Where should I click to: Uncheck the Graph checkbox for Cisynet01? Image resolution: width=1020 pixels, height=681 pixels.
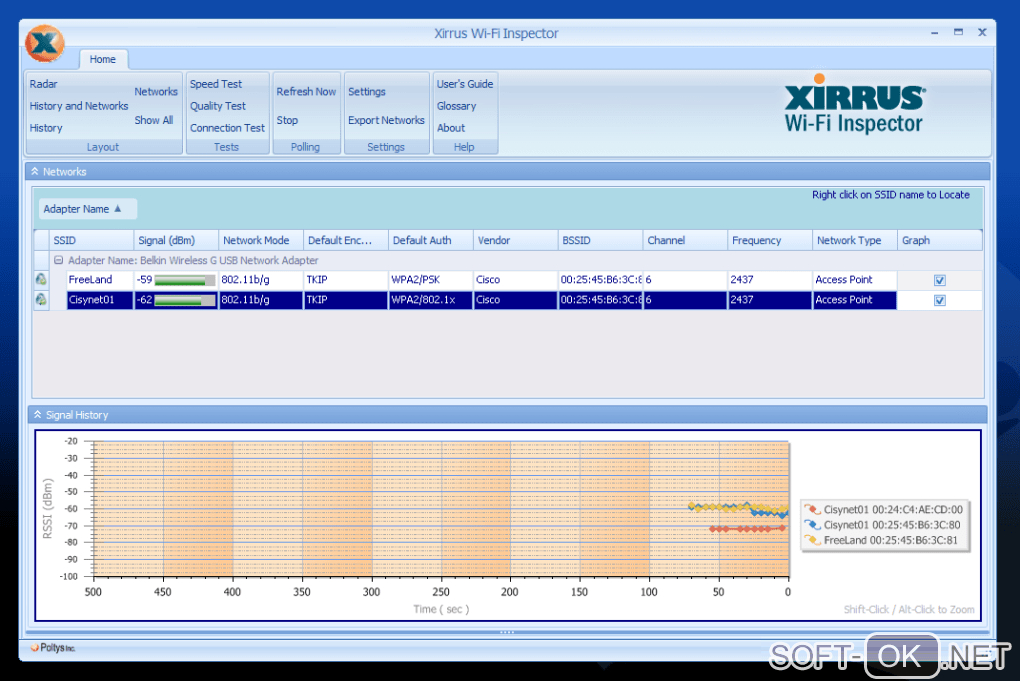pyautogui.click(x=939, y=300)
